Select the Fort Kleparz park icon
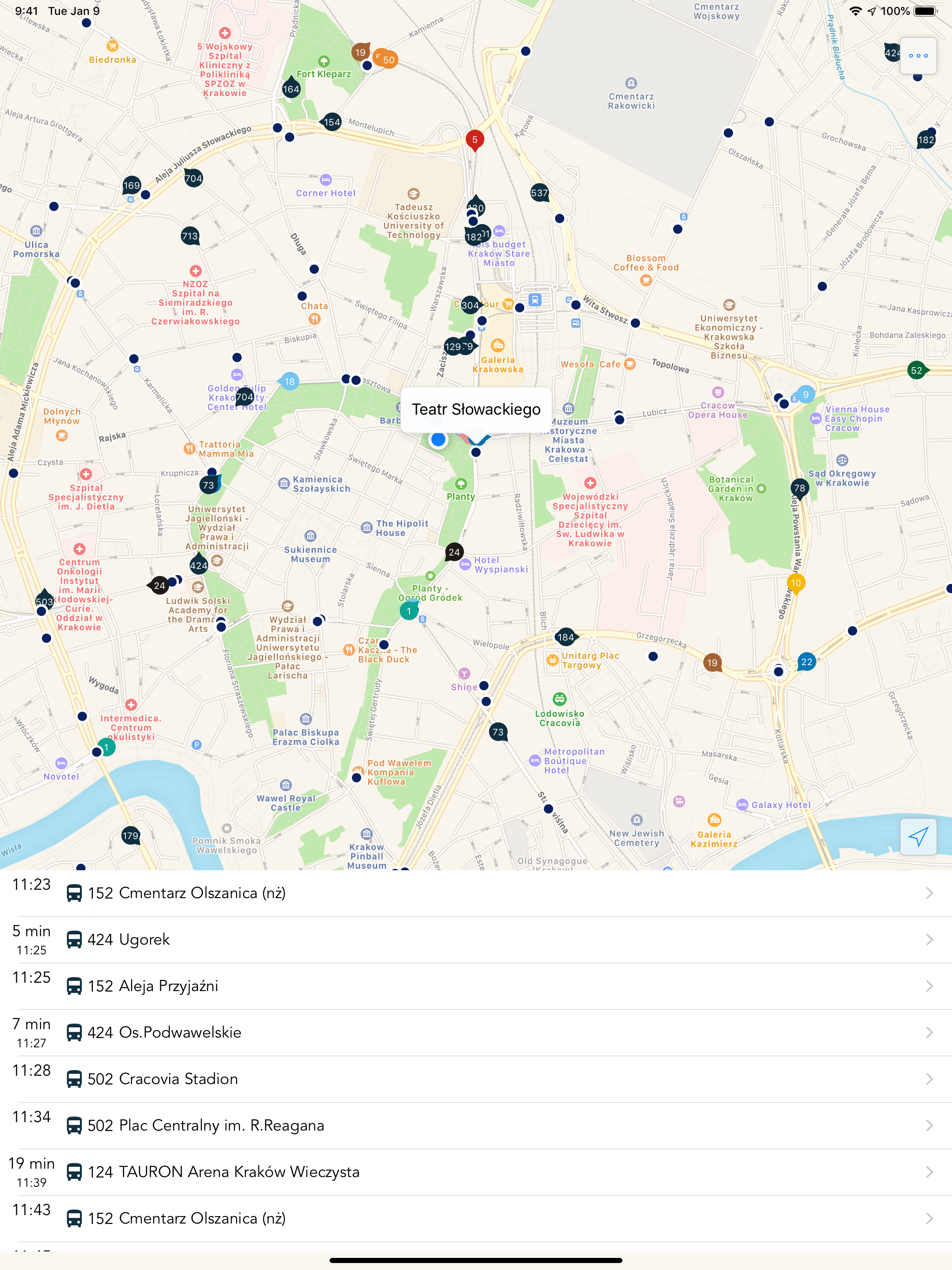952x1270 pixels. (324, 61)
